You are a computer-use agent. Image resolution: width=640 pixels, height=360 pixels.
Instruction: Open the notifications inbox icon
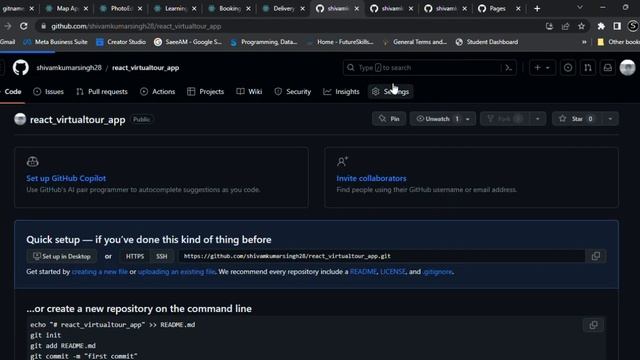[608, 68]
